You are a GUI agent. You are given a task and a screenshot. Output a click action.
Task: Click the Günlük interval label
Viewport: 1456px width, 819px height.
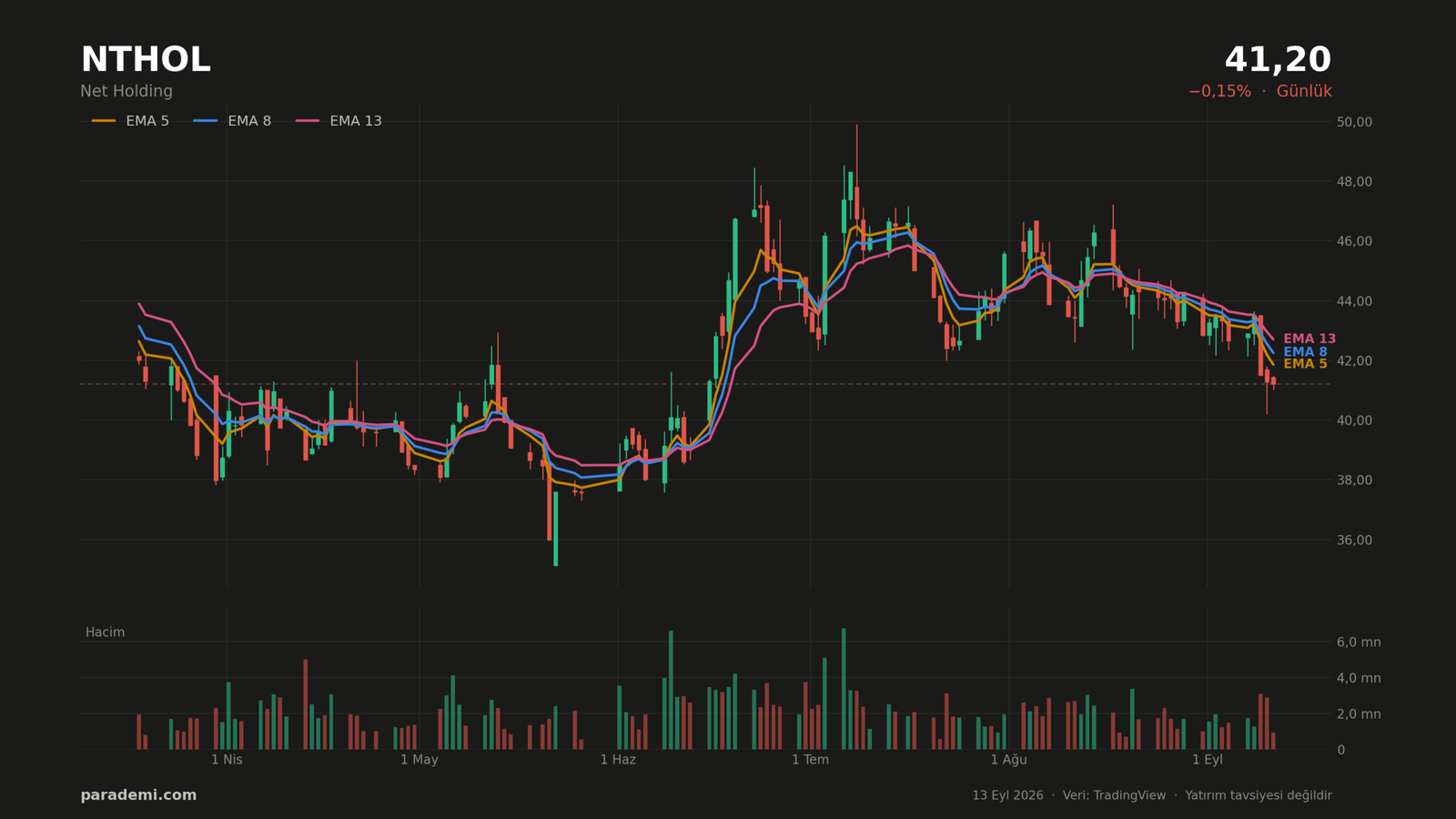click(x=1304, y=91)
